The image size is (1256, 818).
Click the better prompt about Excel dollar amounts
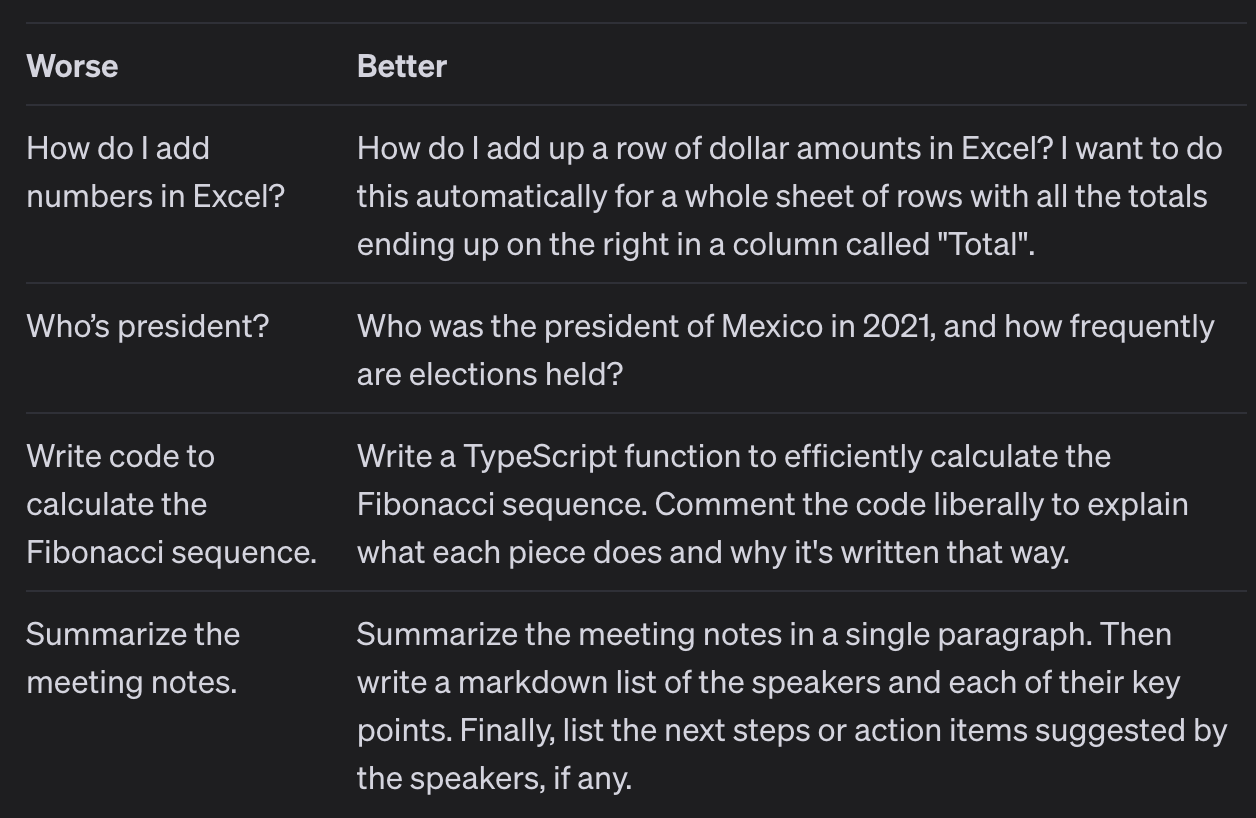[x=790, y=196]
